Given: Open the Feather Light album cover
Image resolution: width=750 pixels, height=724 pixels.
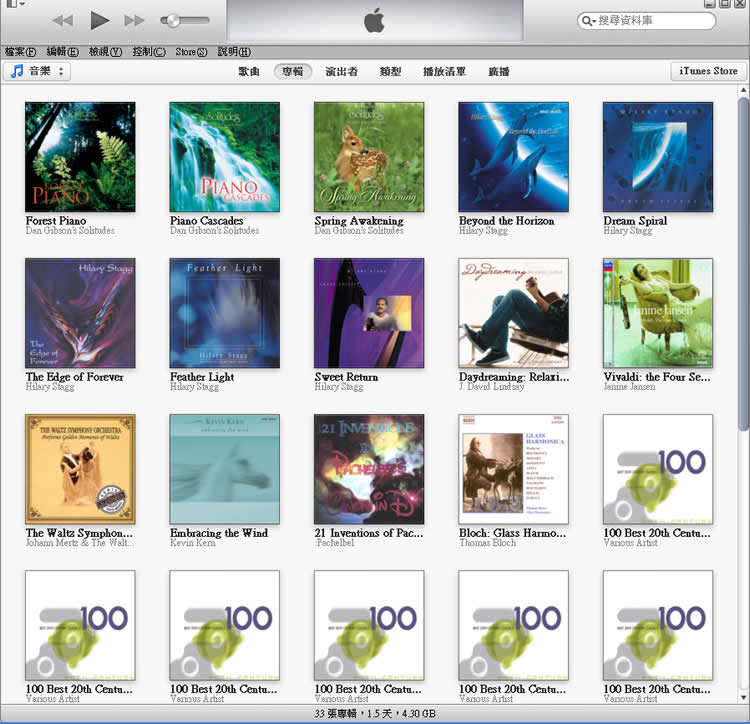Looking at the screenshot, I should click(x=225, y=313).
